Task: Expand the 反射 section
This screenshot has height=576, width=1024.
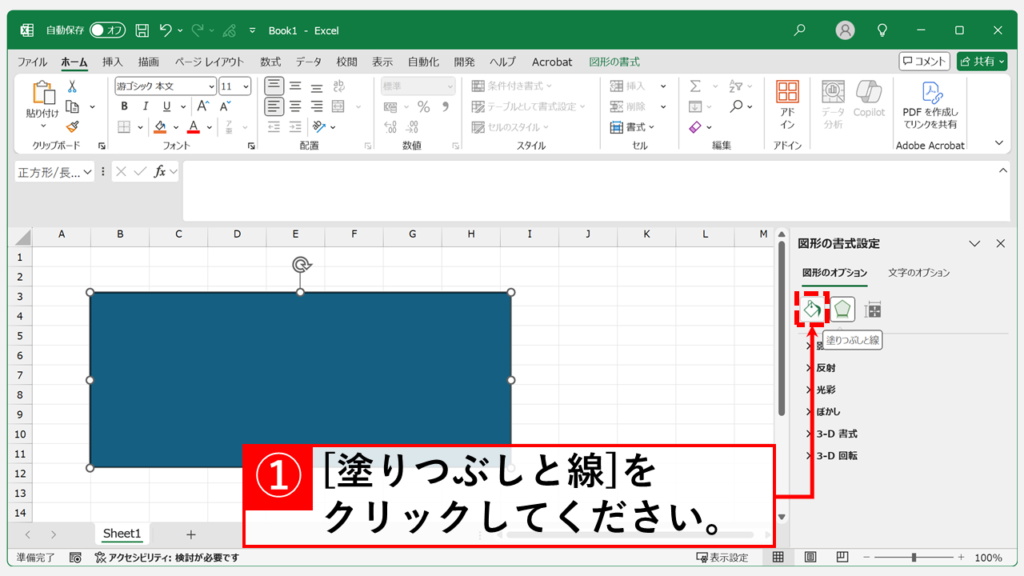Action: tap(825, 368)
